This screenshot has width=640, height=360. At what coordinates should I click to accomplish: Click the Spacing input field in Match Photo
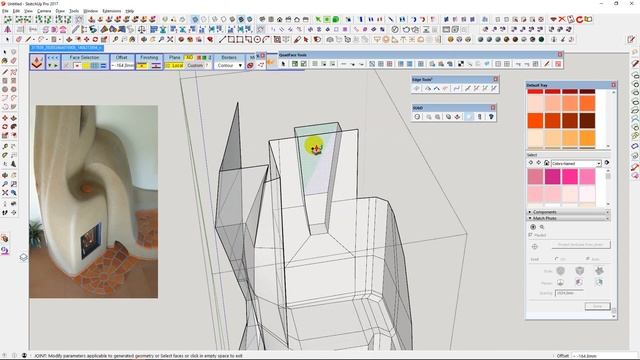[569, 293]
